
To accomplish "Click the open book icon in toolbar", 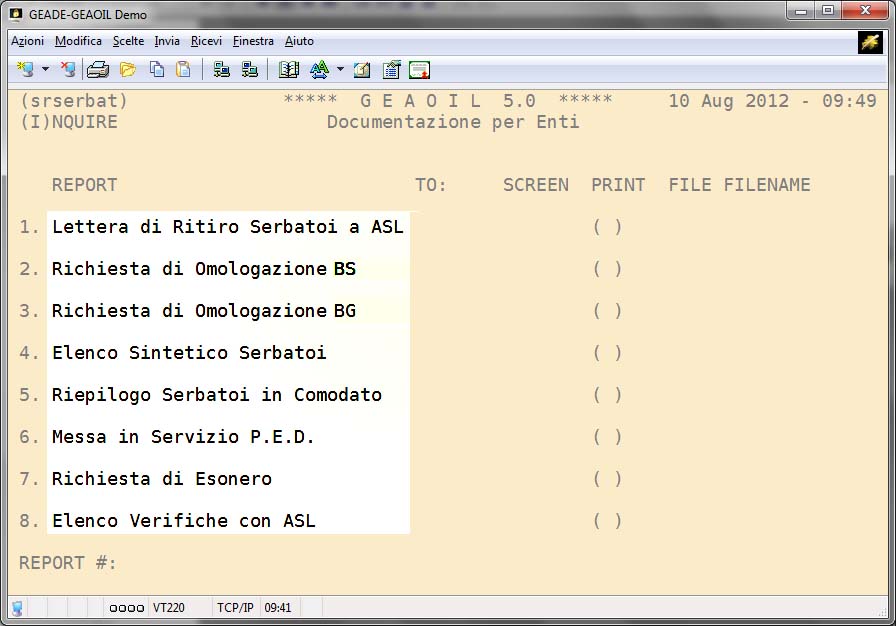I will pyautogui.click(x=289, y=69).
